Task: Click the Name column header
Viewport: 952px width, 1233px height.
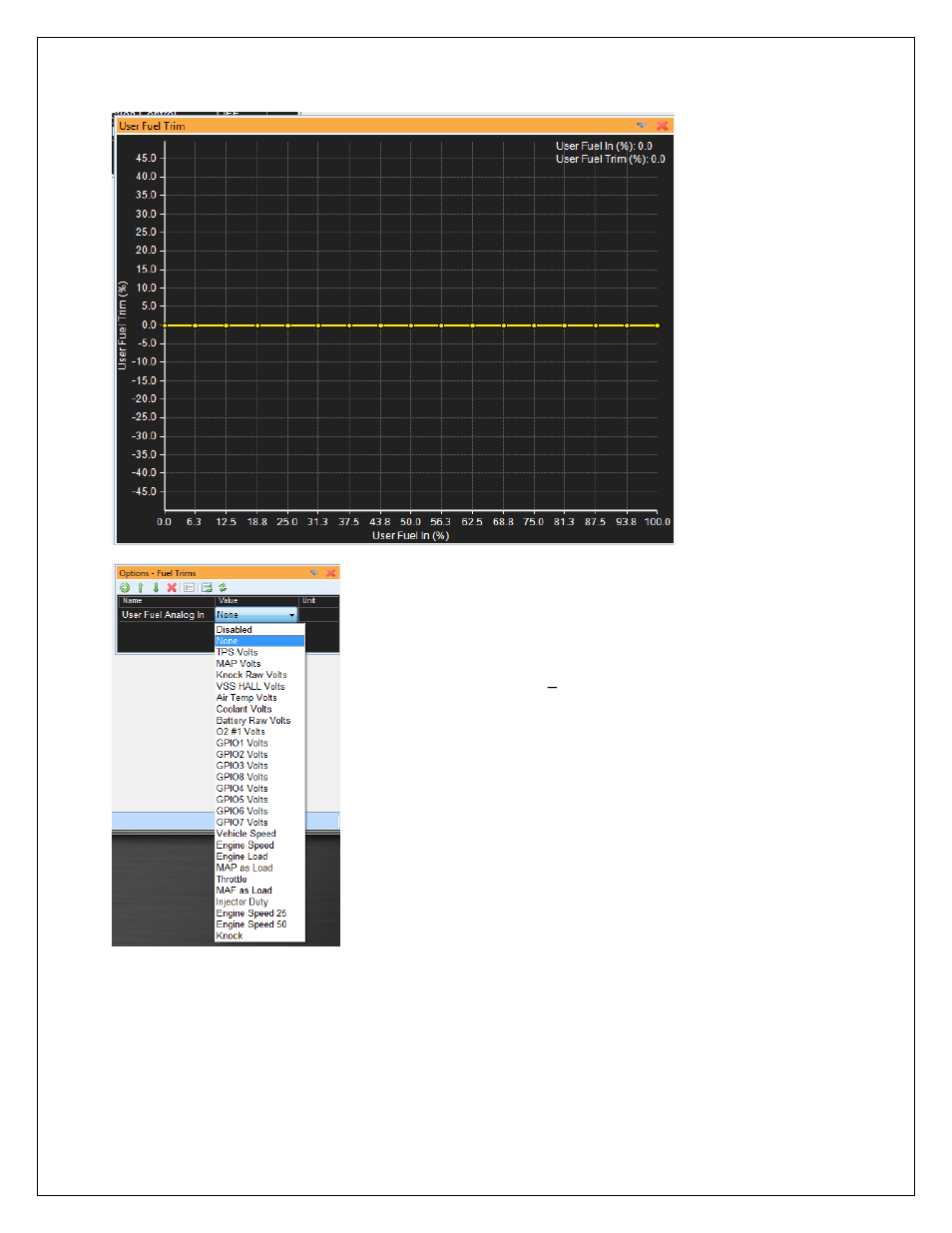Action: coord(166,601)
